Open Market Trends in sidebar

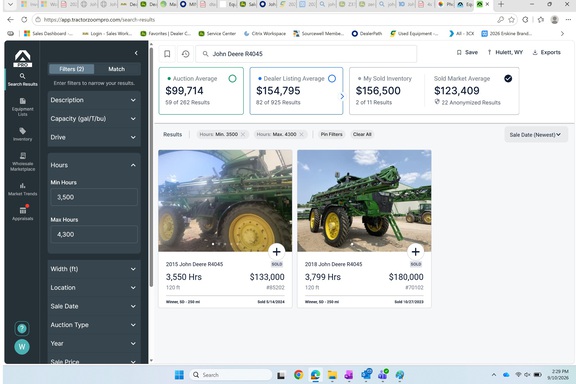[22, 189]
